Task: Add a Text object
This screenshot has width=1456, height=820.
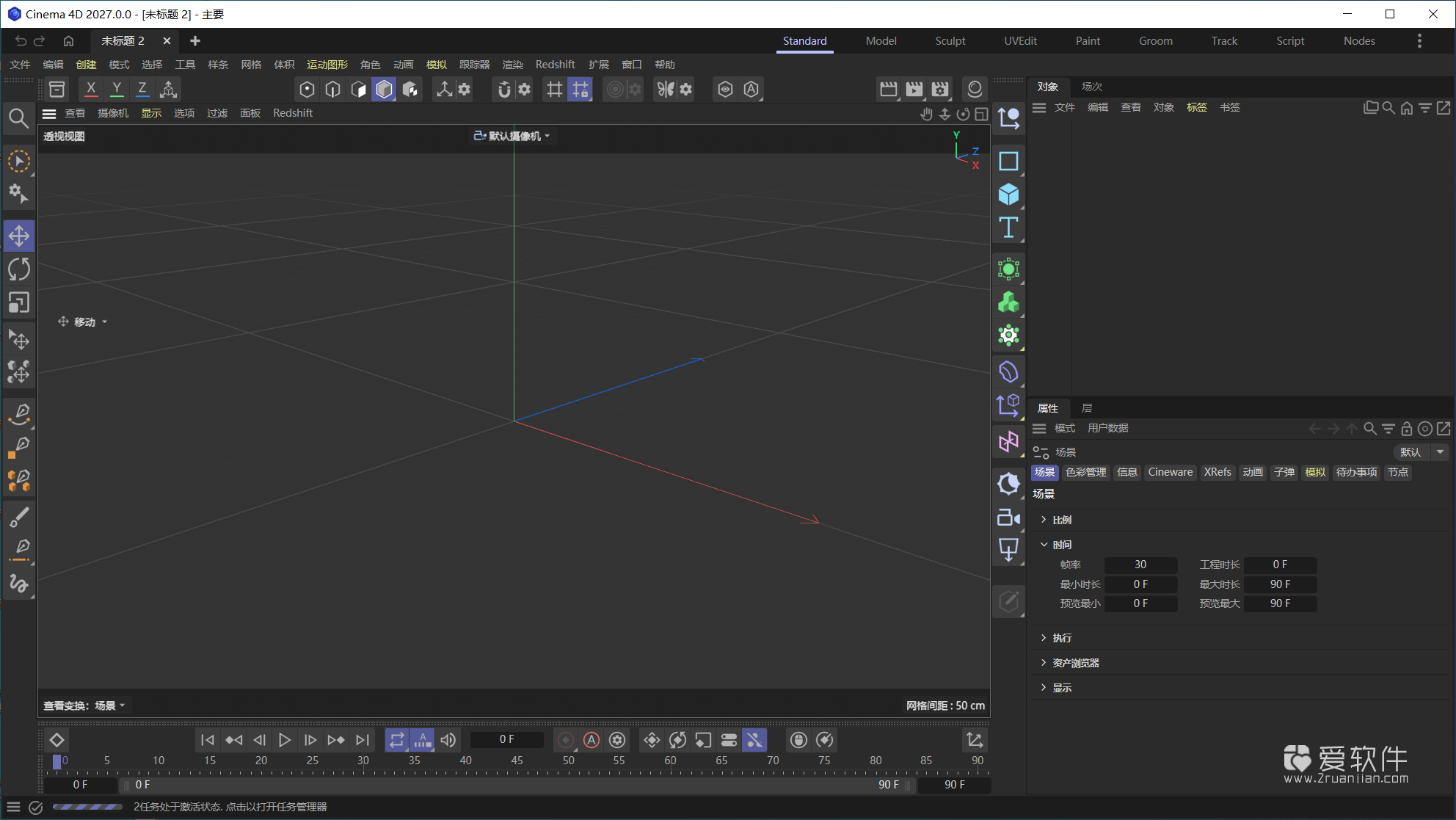Action: pyautogui.click(x=1008, y=228)
